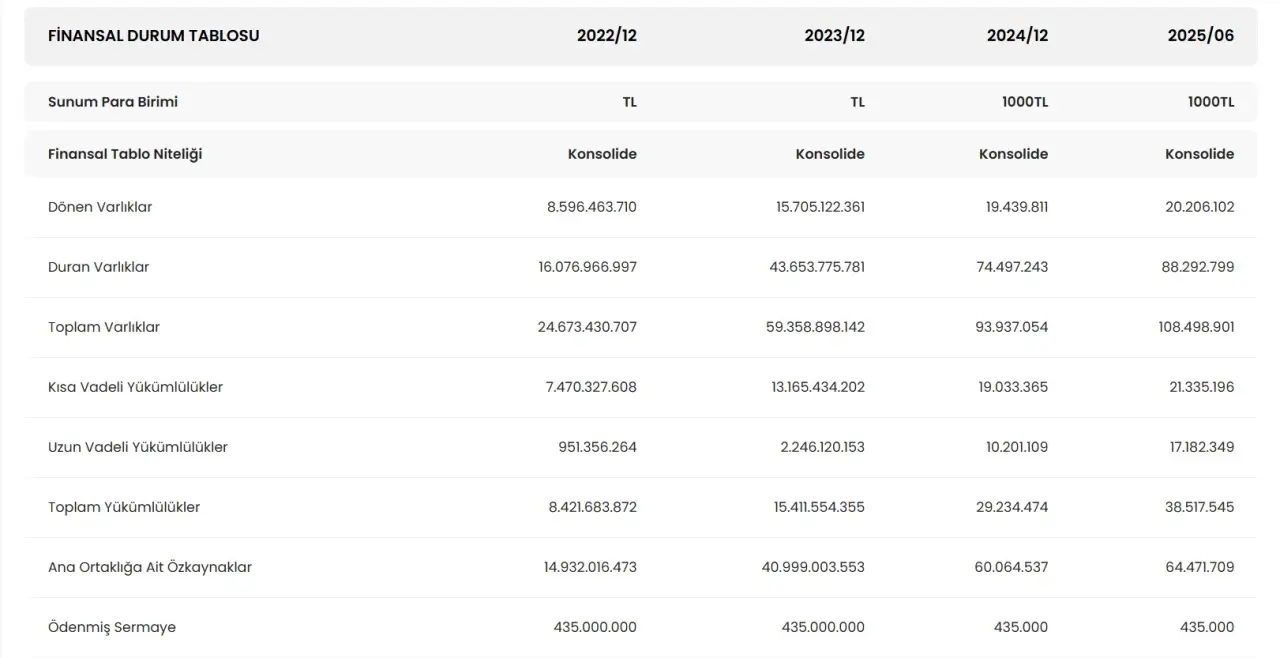The width and height of the screenshot is (1280, 658).
Task: Select the Toplam Yükümlülükler row label
Action: pyautogui.click(x=124, y=507)
